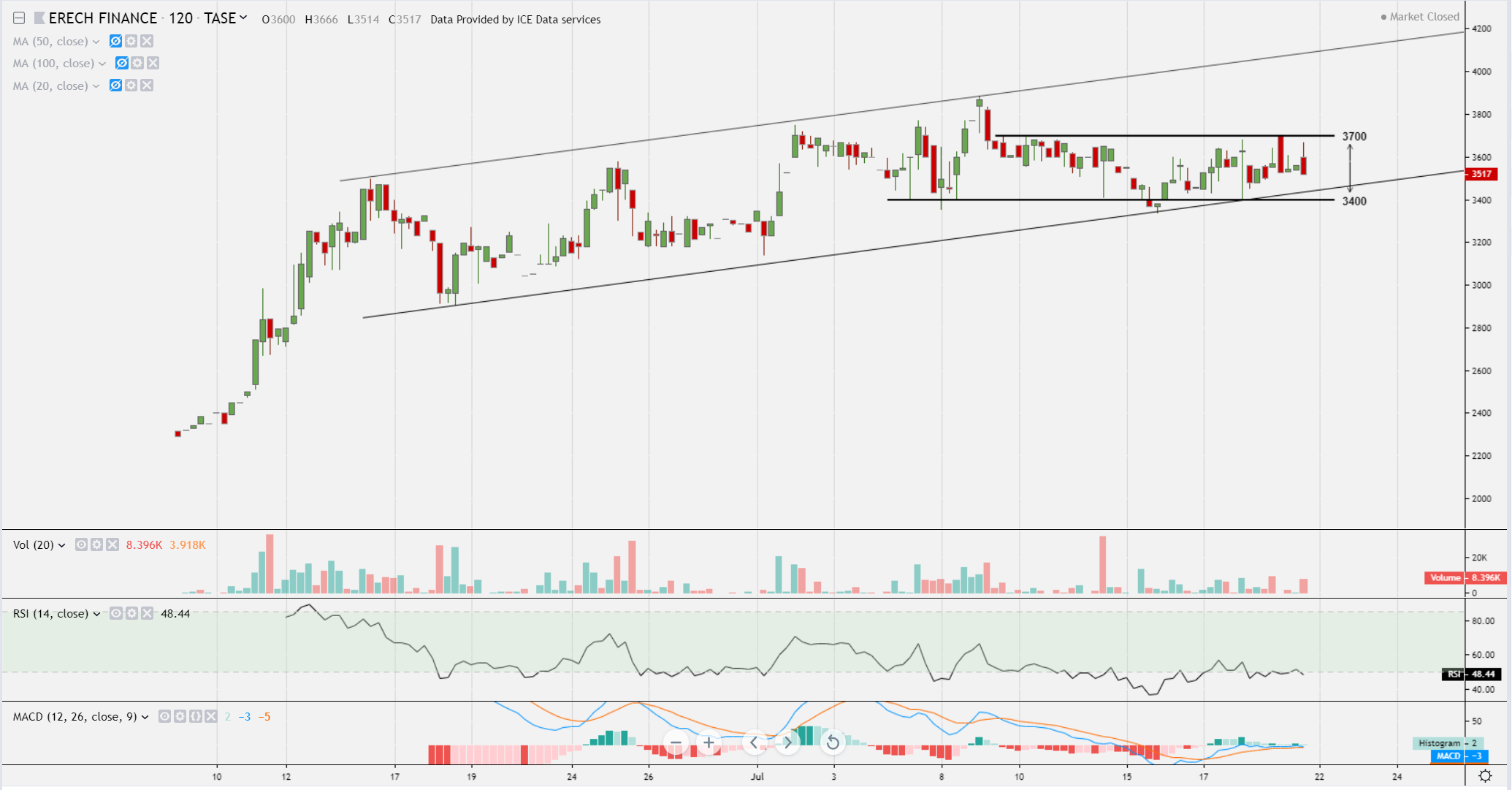Hide the RSI indicator with eye icon
This screenshot has width=1512, height=790.
click(x=116, y=613)
